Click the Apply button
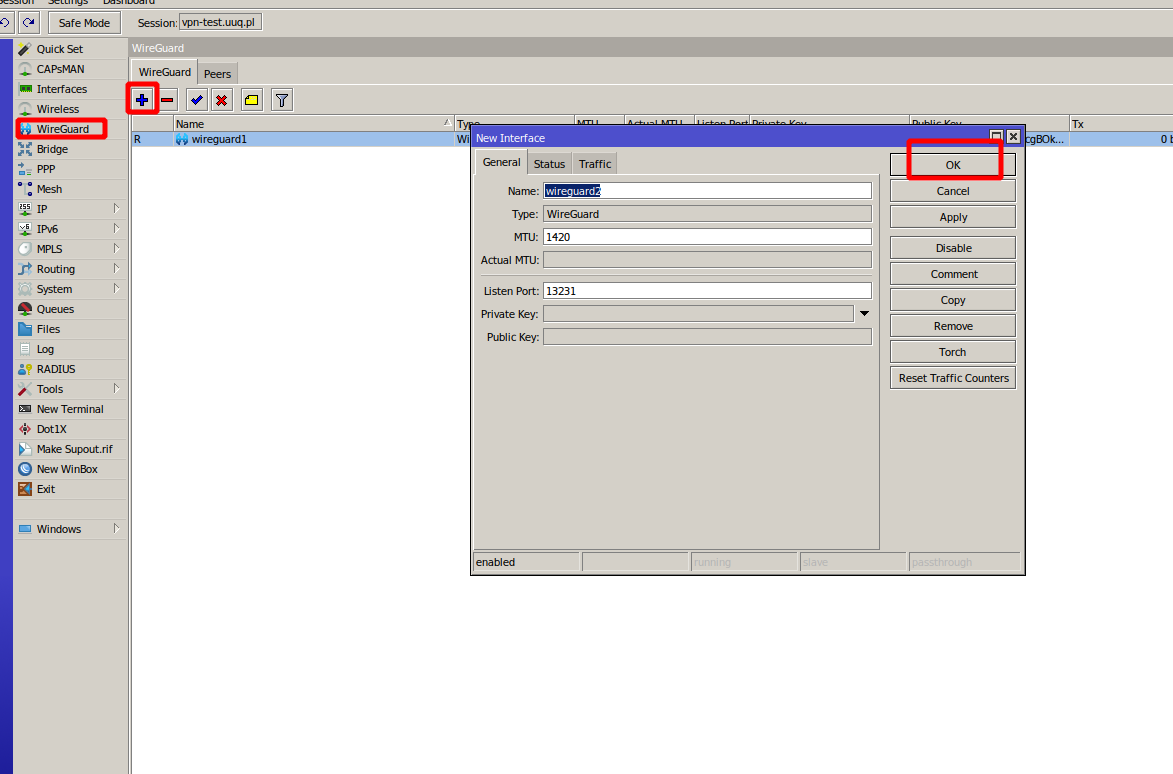The height and width of the screenshot is (774, 1173). click(951, 216)
